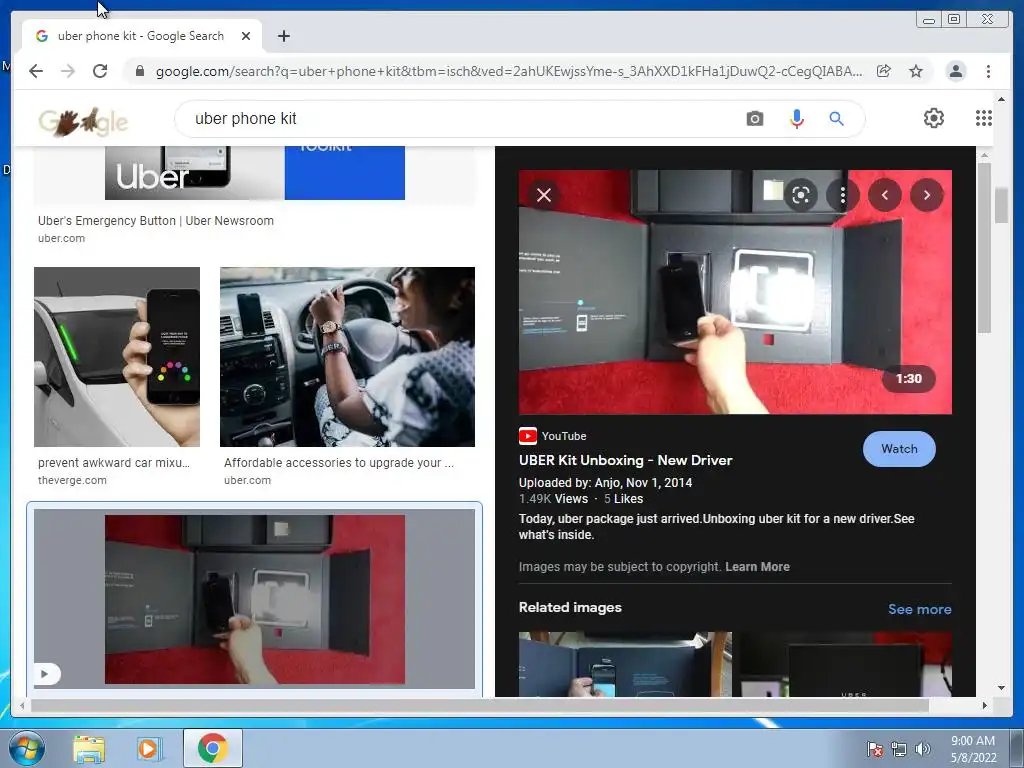The image size is (1024, 768).
Task: Start voice search with microphone
Action: point(797,119)
